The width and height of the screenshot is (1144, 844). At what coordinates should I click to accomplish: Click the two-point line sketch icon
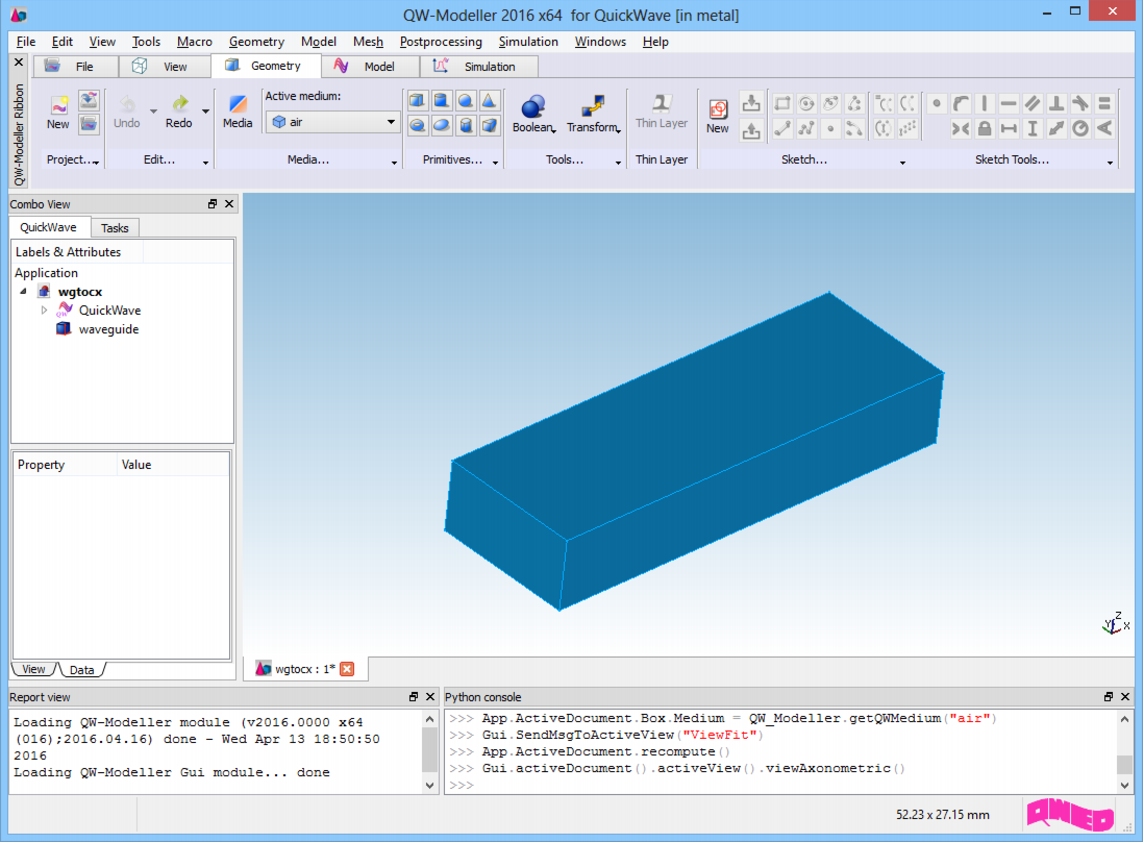(782, 129)
